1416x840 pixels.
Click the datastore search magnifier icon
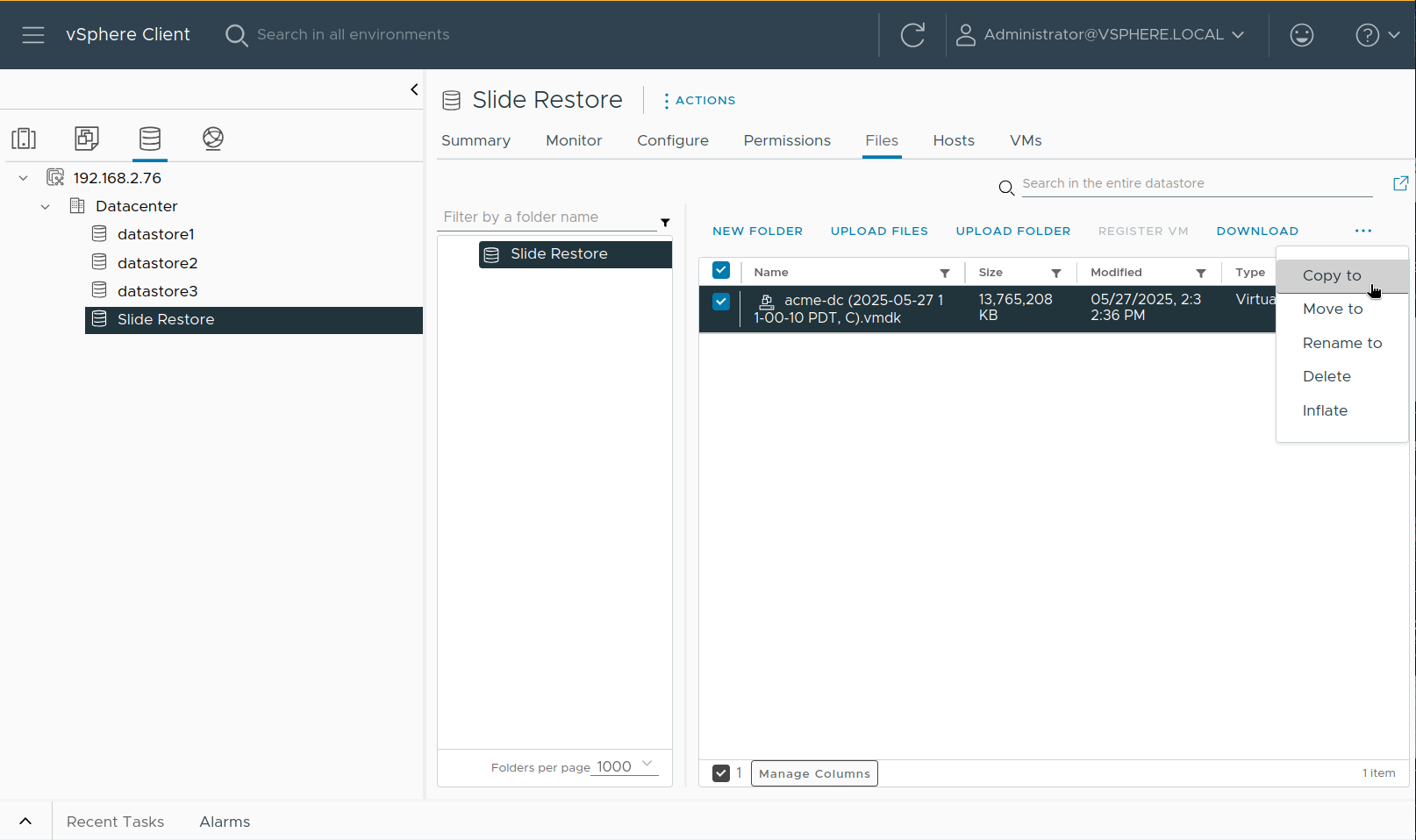[1006, 187]
